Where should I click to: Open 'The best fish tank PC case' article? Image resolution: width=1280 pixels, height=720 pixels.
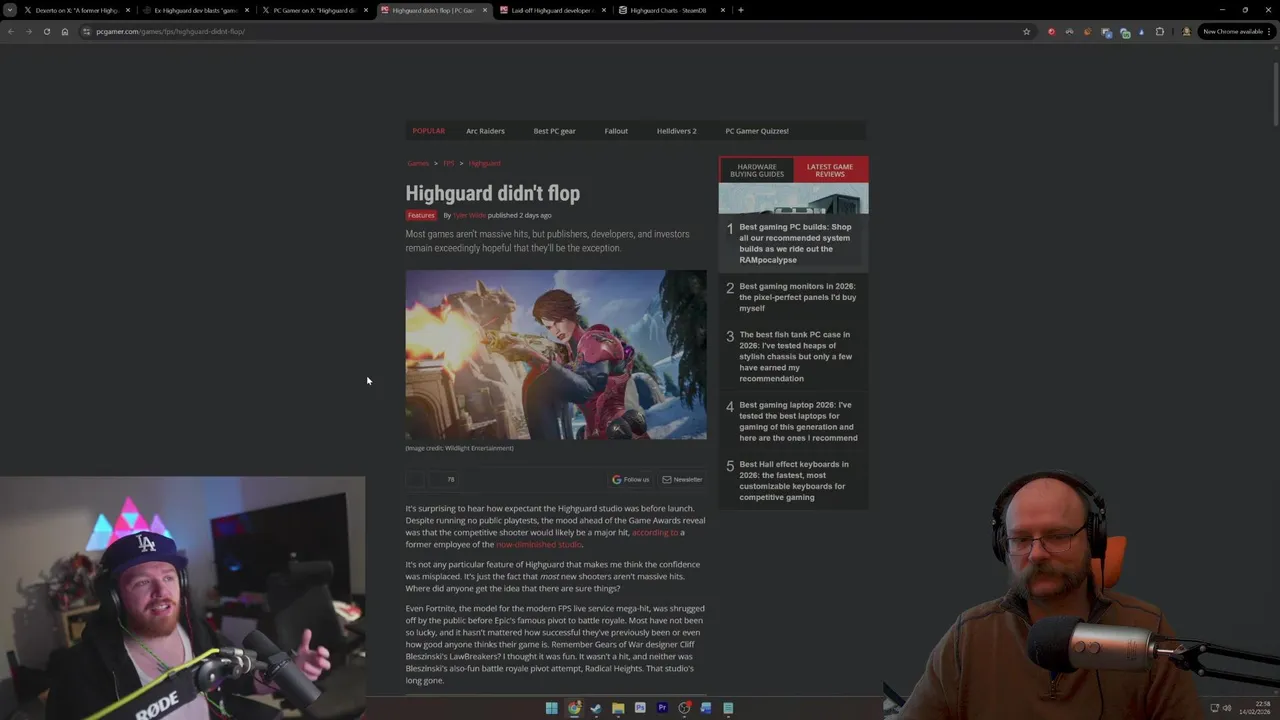pos(796,357)
